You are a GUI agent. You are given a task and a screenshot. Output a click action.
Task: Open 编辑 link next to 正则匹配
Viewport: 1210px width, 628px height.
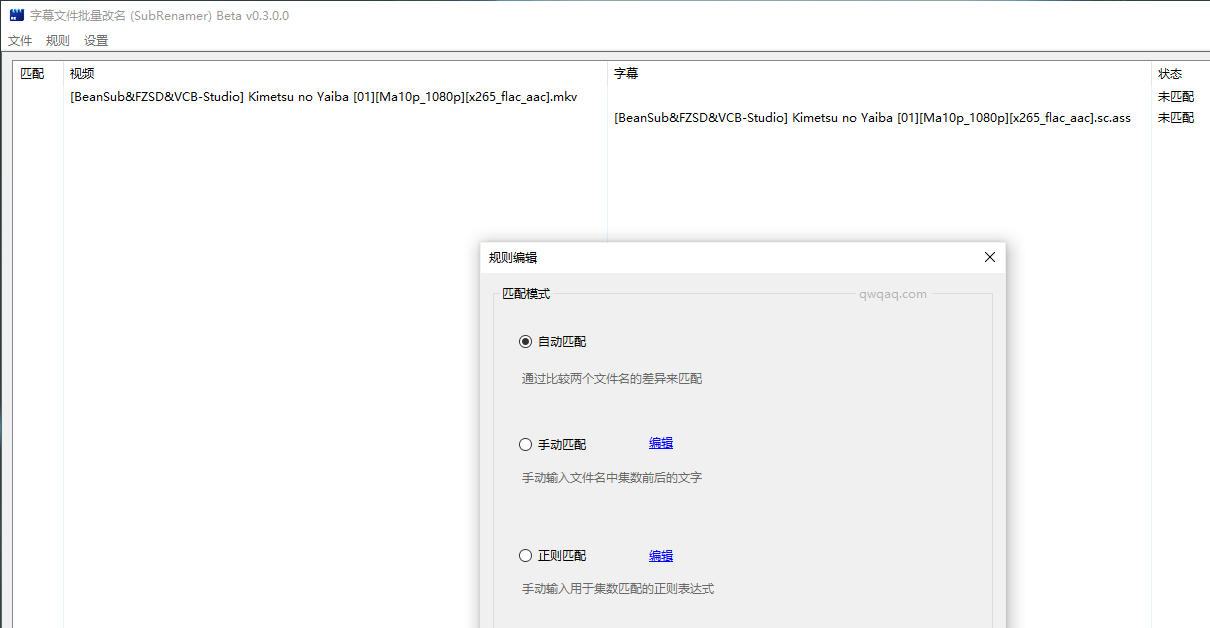click(661, 556)
